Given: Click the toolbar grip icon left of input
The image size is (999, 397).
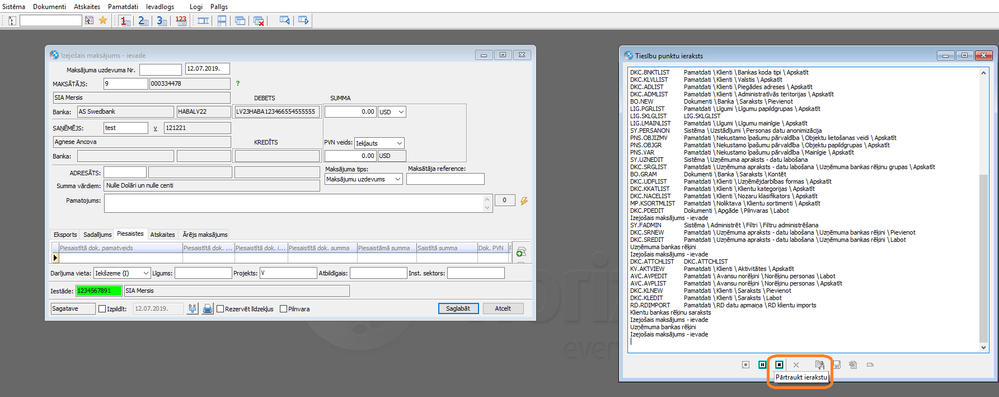Looking at the screenshot, I should coord(13,20).
